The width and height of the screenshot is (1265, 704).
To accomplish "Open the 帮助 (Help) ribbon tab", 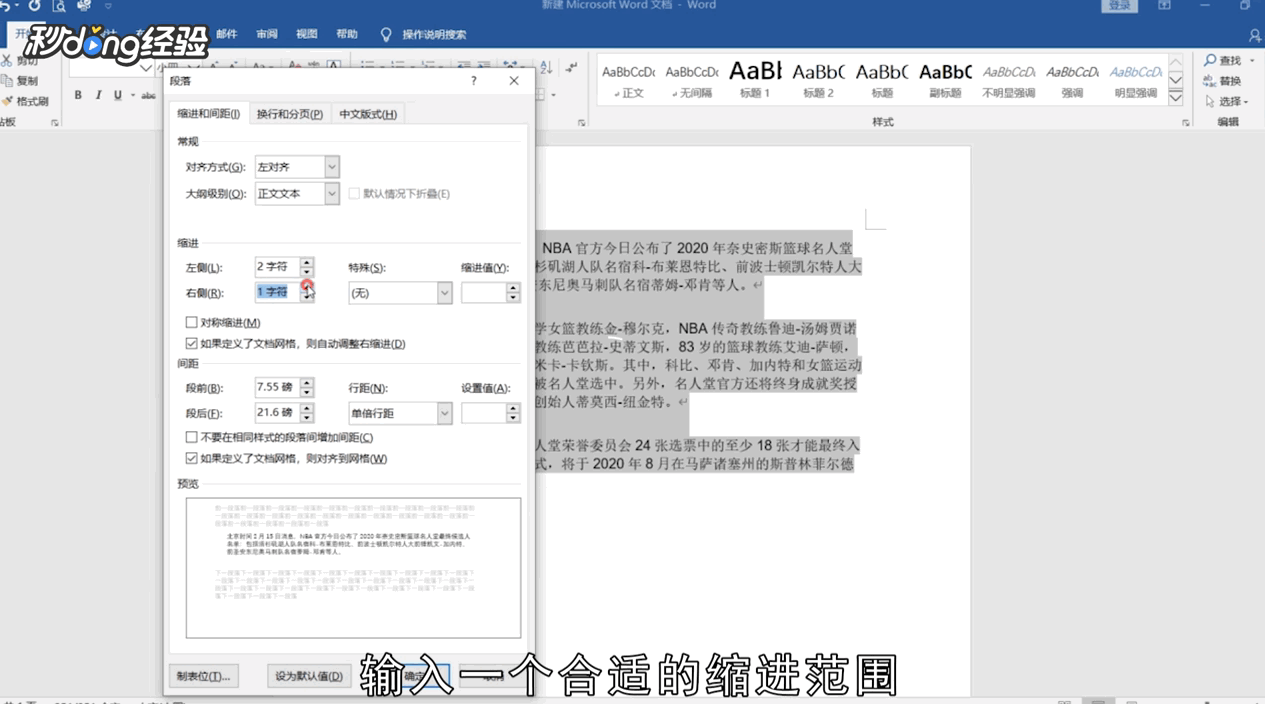I will click(x=347, y=34).
